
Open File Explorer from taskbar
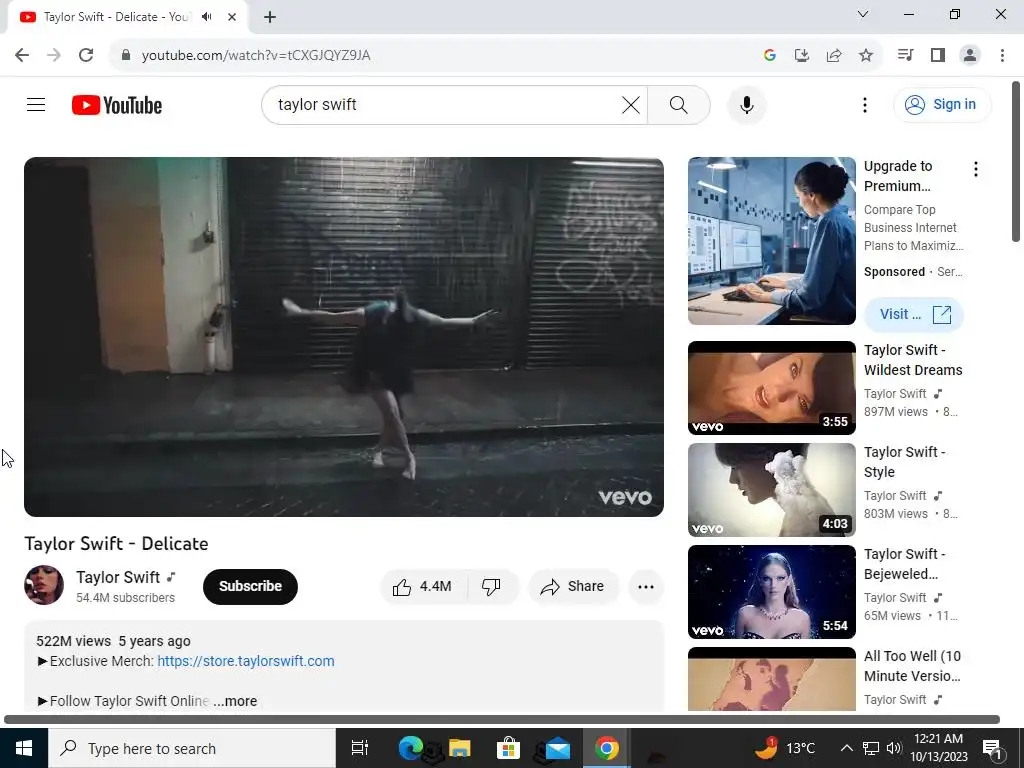pyautogui.click(x=459, y=748)
